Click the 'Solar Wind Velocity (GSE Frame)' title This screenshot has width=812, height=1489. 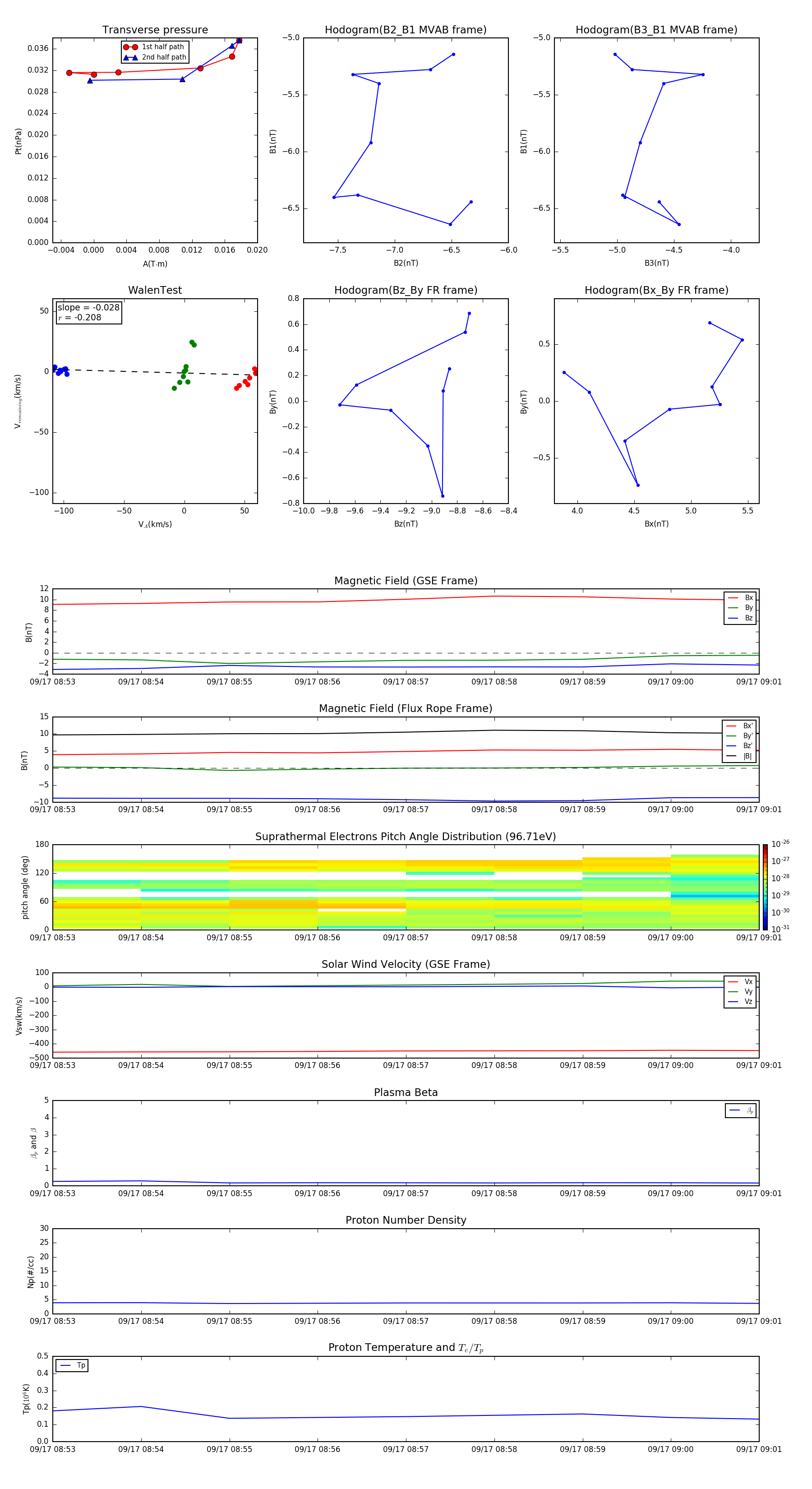click(x=406, y=965)
